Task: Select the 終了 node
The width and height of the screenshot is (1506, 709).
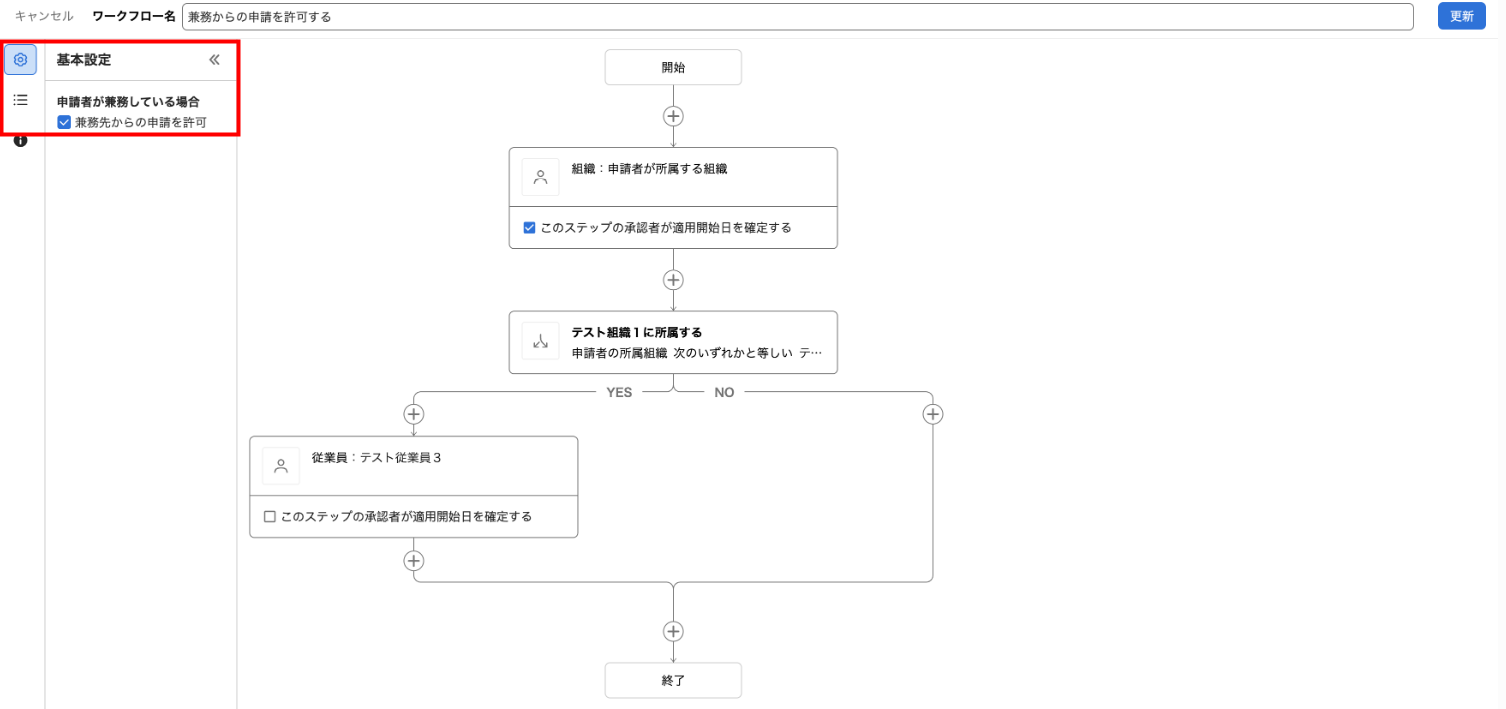Action: (x=673, y=680)
